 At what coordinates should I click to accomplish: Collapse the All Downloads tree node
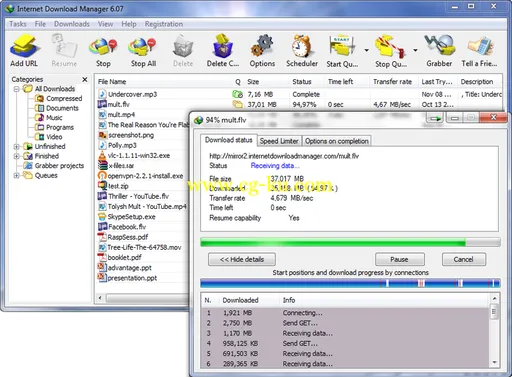[16, 89]
